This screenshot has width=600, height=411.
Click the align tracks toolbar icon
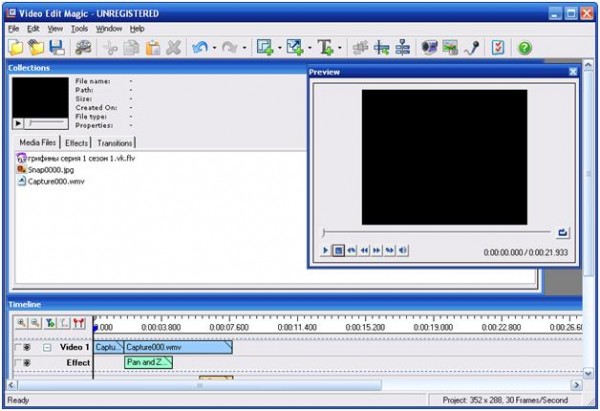pos(403,48)
